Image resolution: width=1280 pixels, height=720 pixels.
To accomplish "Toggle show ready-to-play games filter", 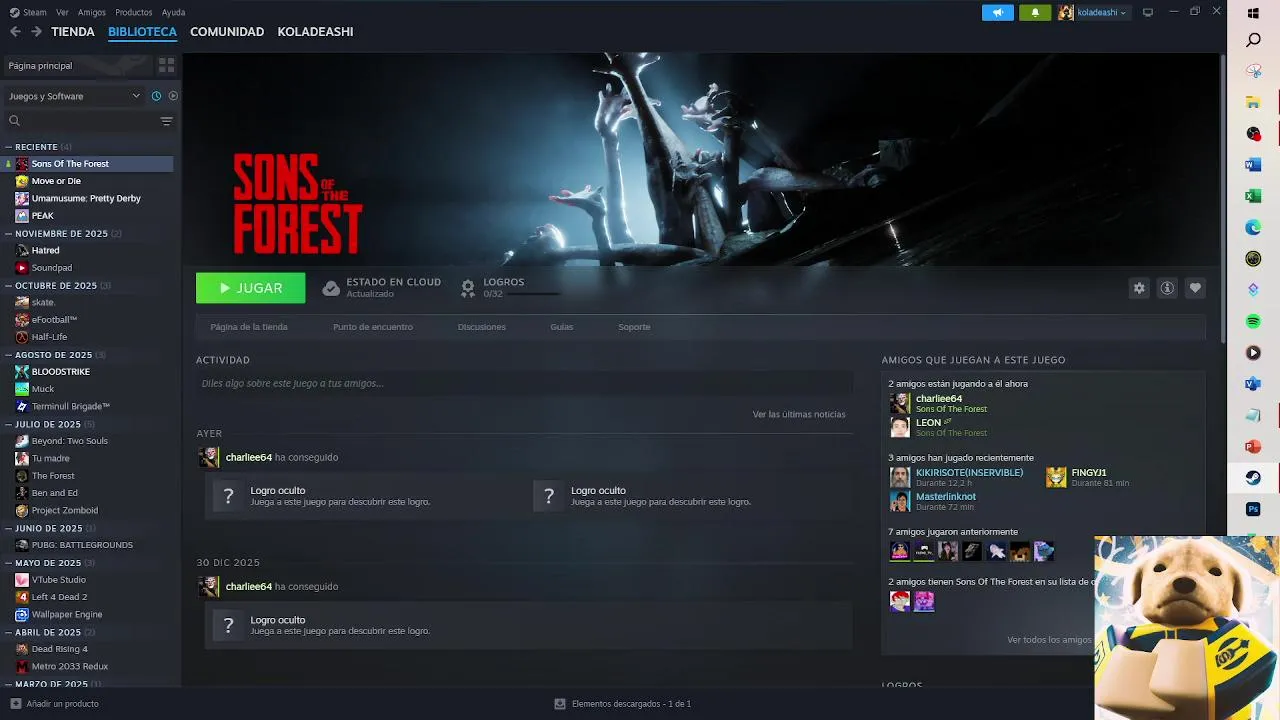I will coord(173,96).
